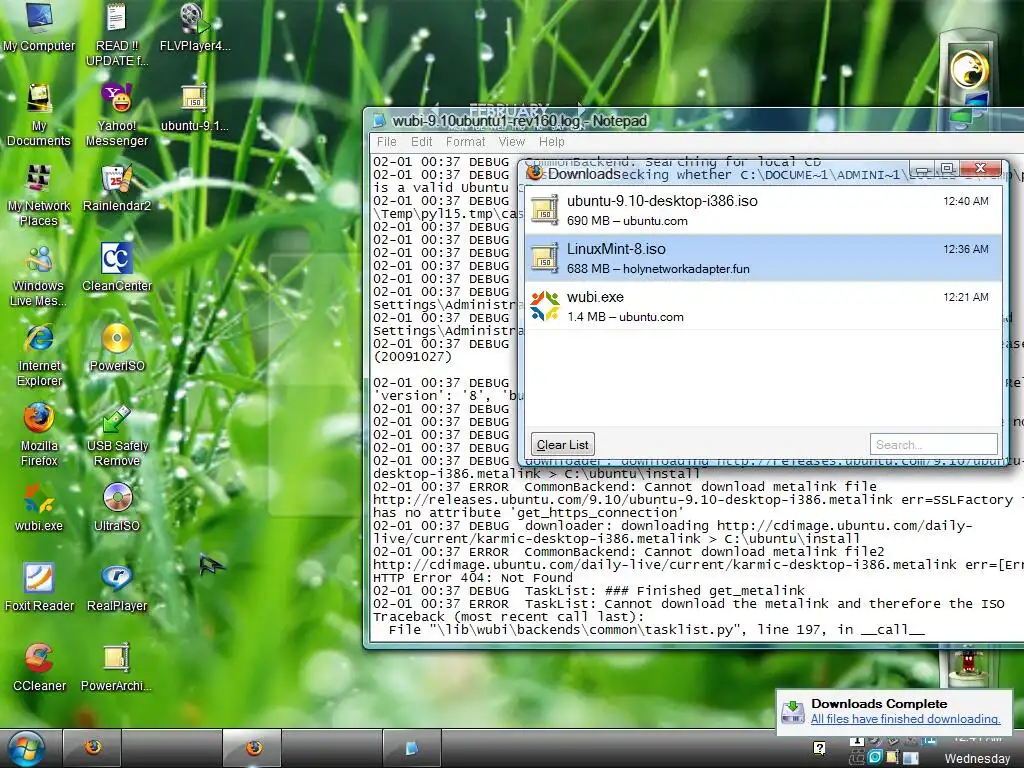Screen dimensions: 1024x768
Task: Click the round gold sidebar gadget icon
Action: [969, 69]
